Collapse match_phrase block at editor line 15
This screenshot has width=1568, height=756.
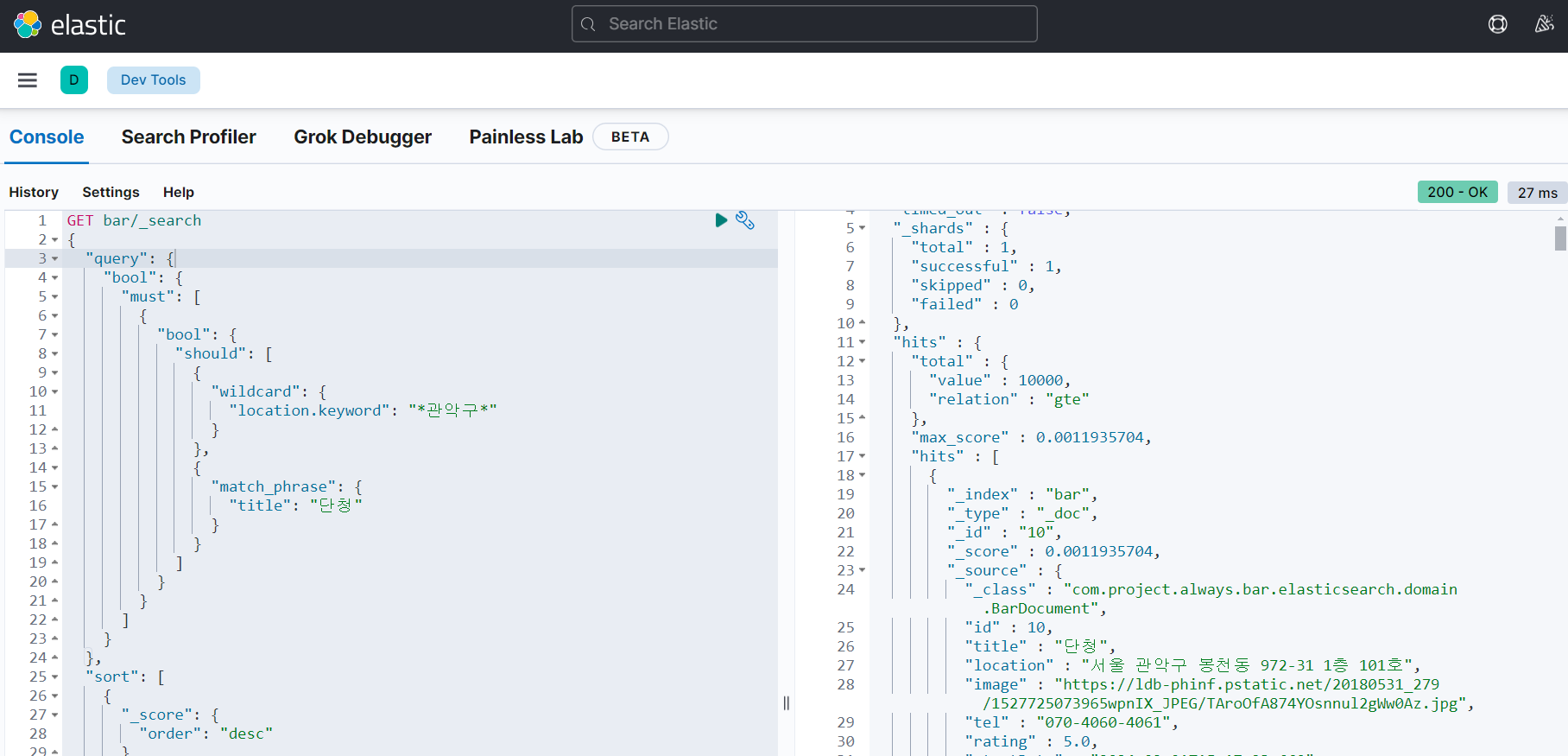pyautogui.click(x=55, y=486)
